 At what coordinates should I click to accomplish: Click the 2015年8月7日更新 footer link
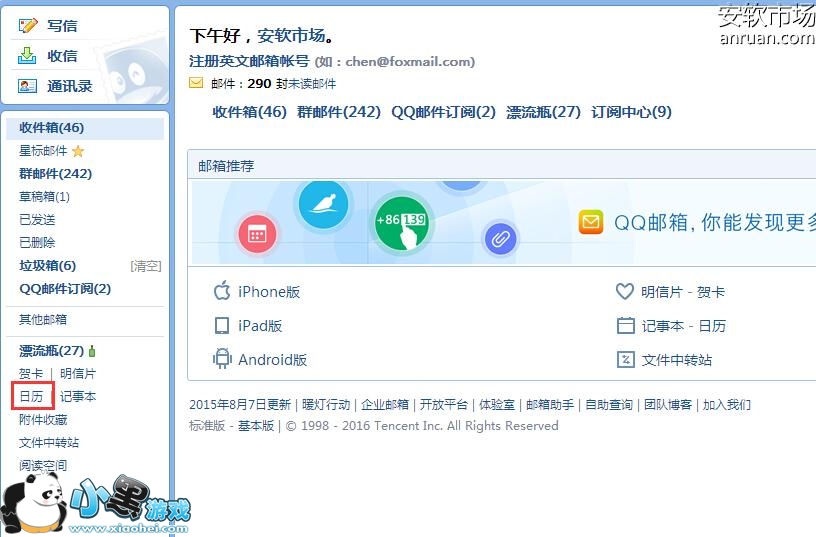[x=240, y=404]
